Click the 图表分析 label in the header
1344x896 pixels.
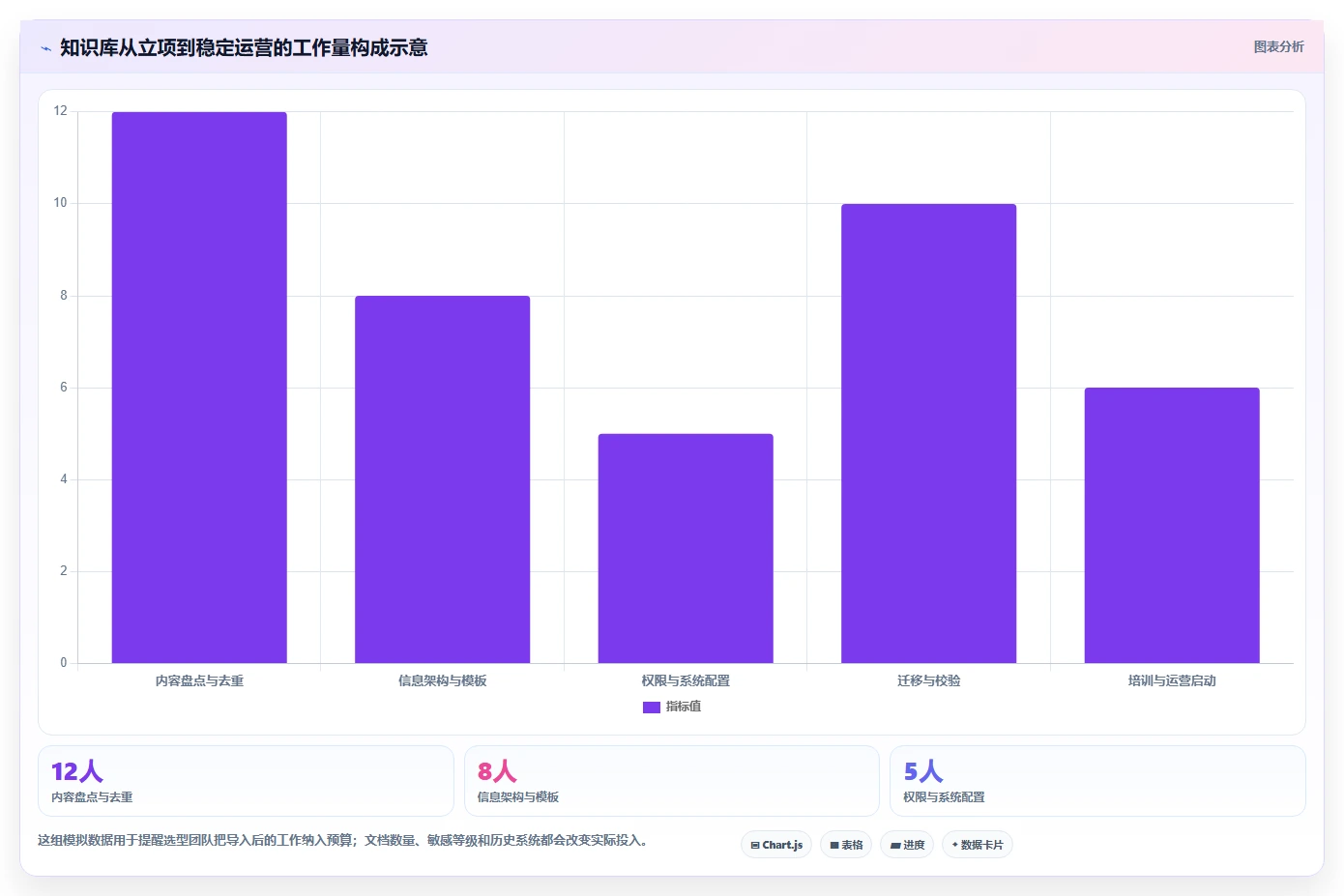tap(1278, 46)
